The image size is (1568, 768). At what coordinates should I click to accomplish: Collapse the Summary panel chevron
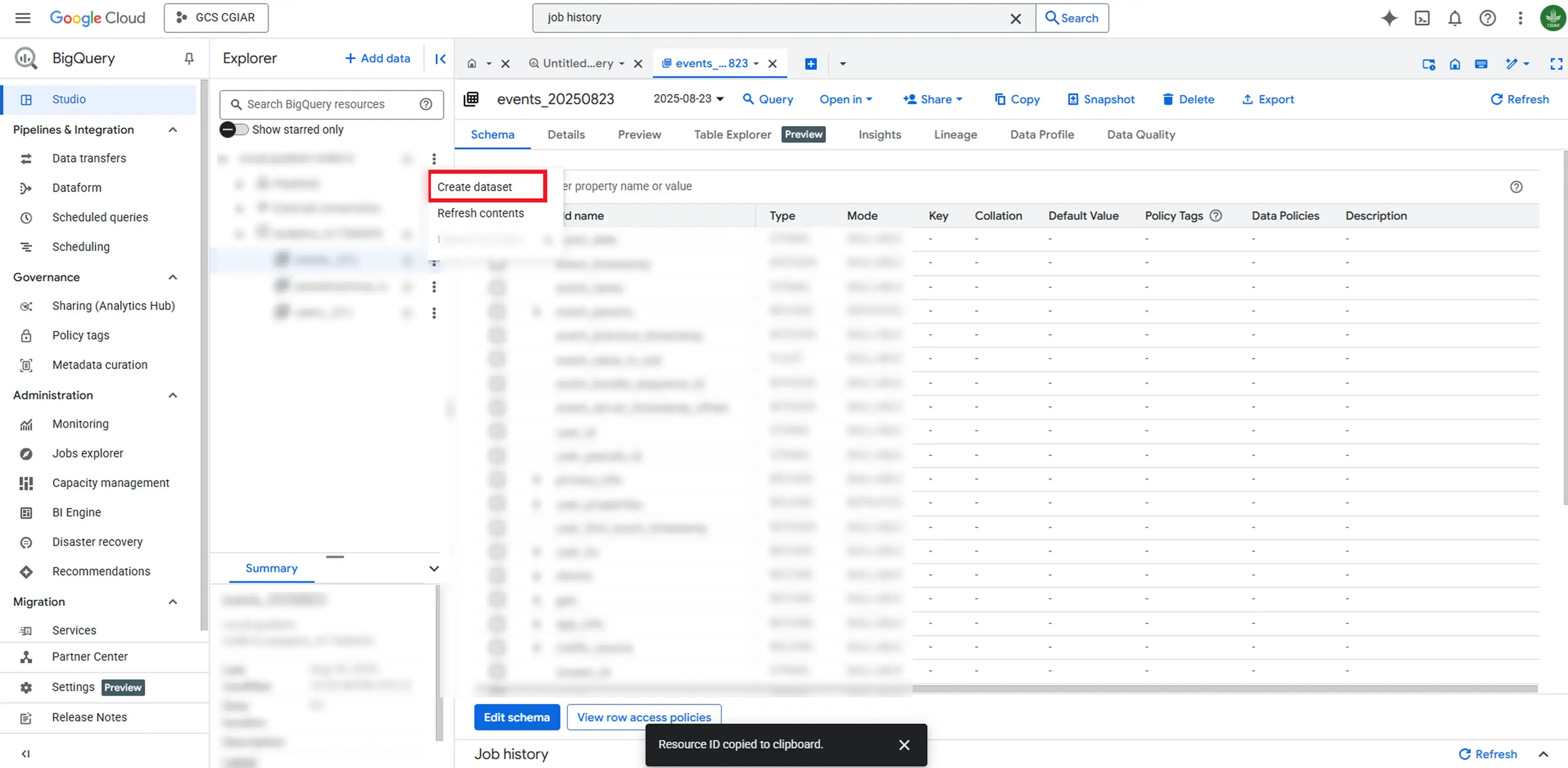tap(433, 568)
